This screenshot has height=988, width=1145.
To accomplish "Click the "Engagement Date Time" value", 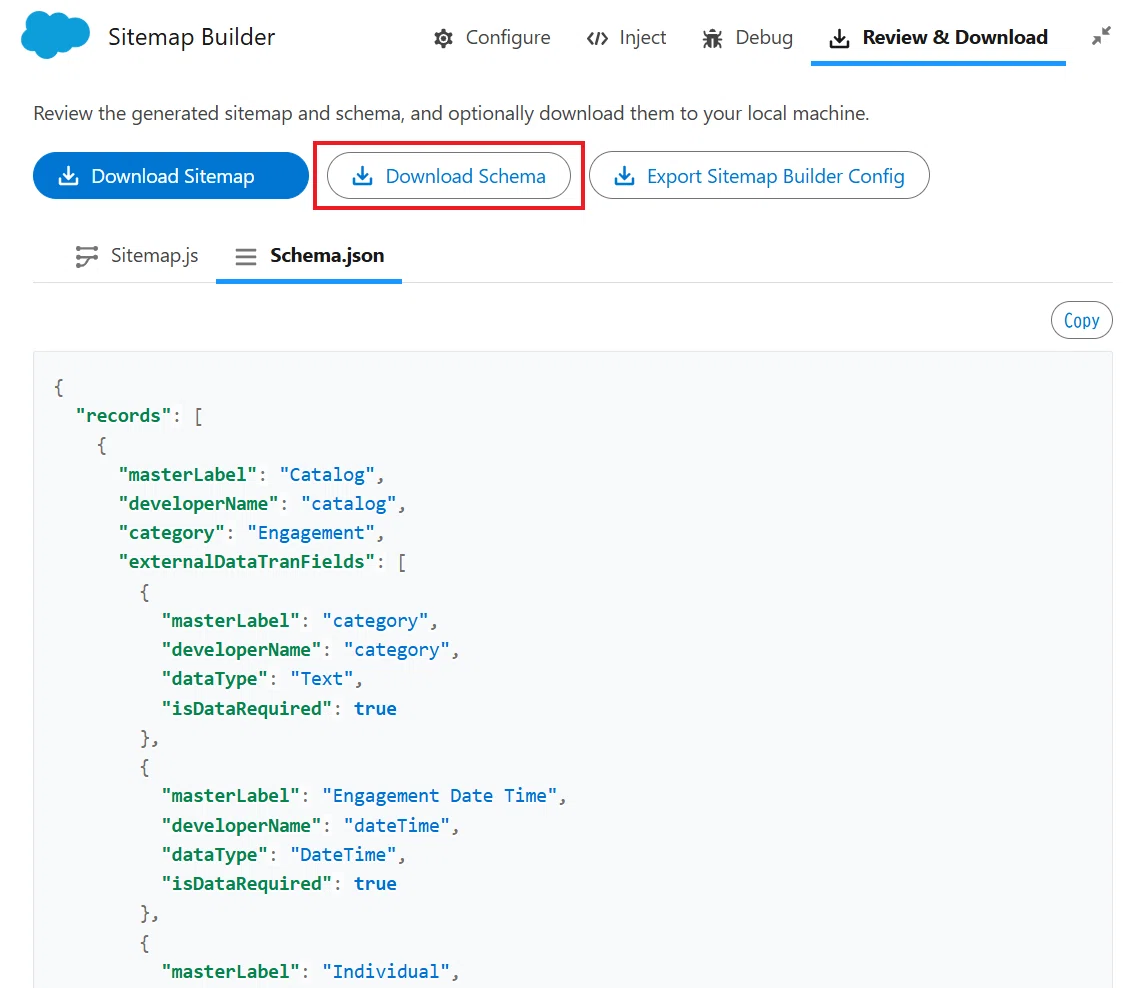I will click(x=440, y=796).
